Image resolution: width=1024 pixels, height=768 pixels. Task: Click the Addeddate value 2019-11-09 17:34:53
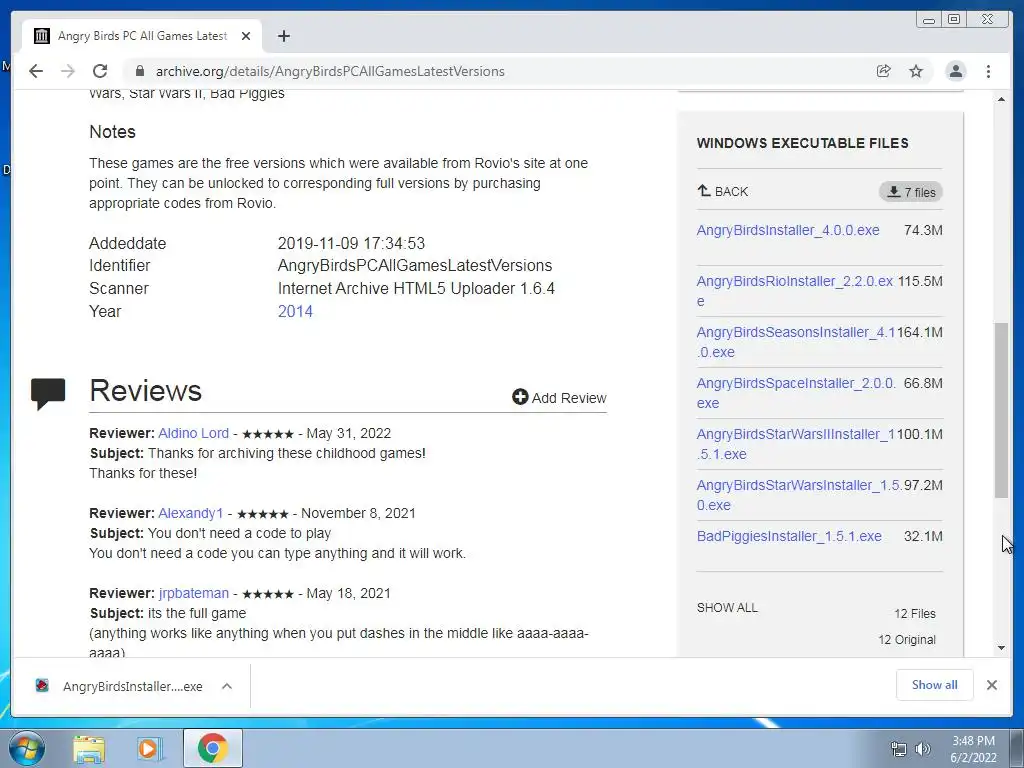[x=351, y=244]
